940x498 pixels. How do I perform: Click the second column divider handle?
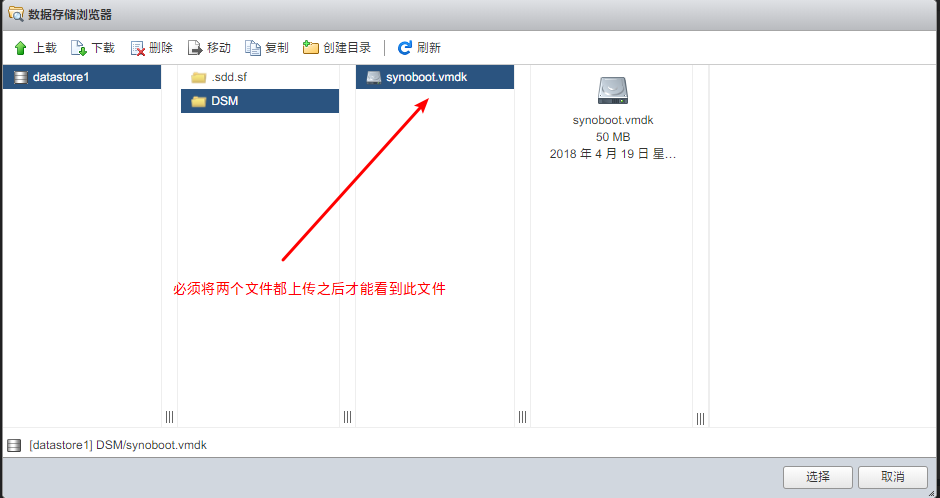click(x=348, y=416)
